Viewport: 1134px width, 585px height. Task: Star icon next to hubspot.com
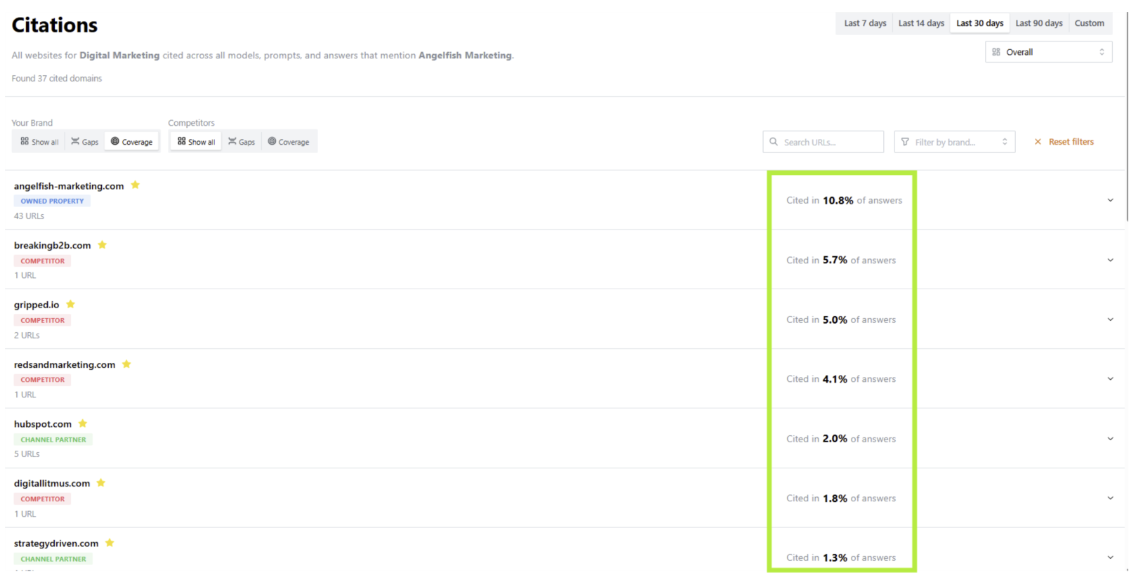[x=82, y=423]
